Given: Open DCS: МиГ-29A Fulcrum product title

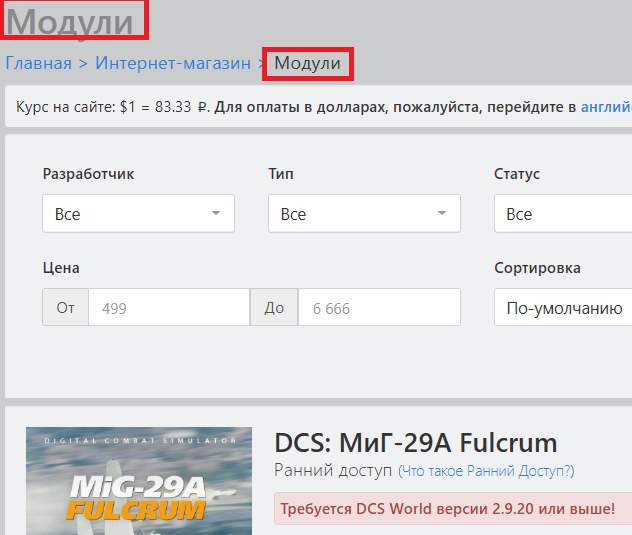Looking at the screenshot, I should point(416,443).
